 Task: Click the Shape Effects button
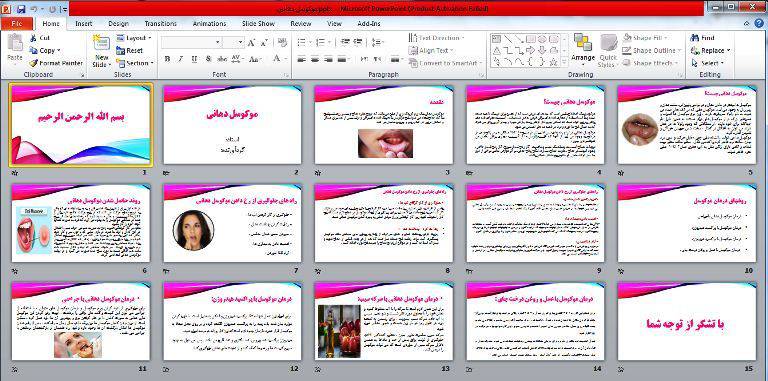tap(651, 63)
